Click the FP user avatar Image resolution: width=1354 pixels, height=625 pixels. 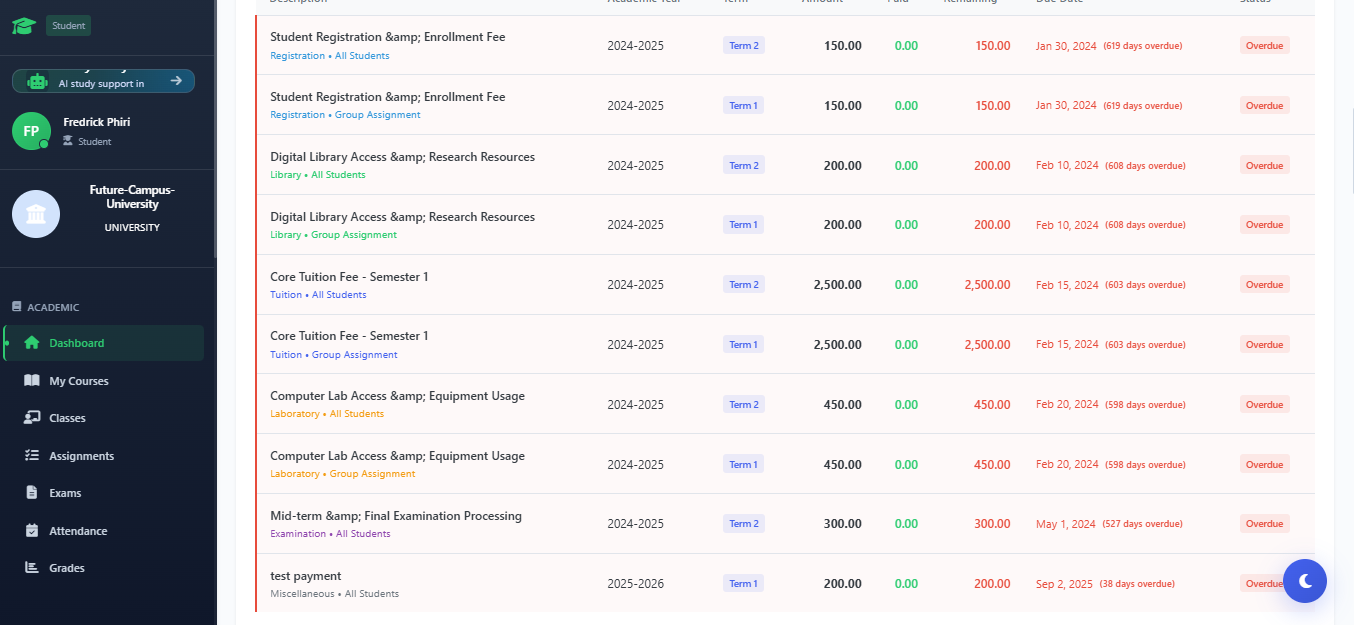[31, 131]
